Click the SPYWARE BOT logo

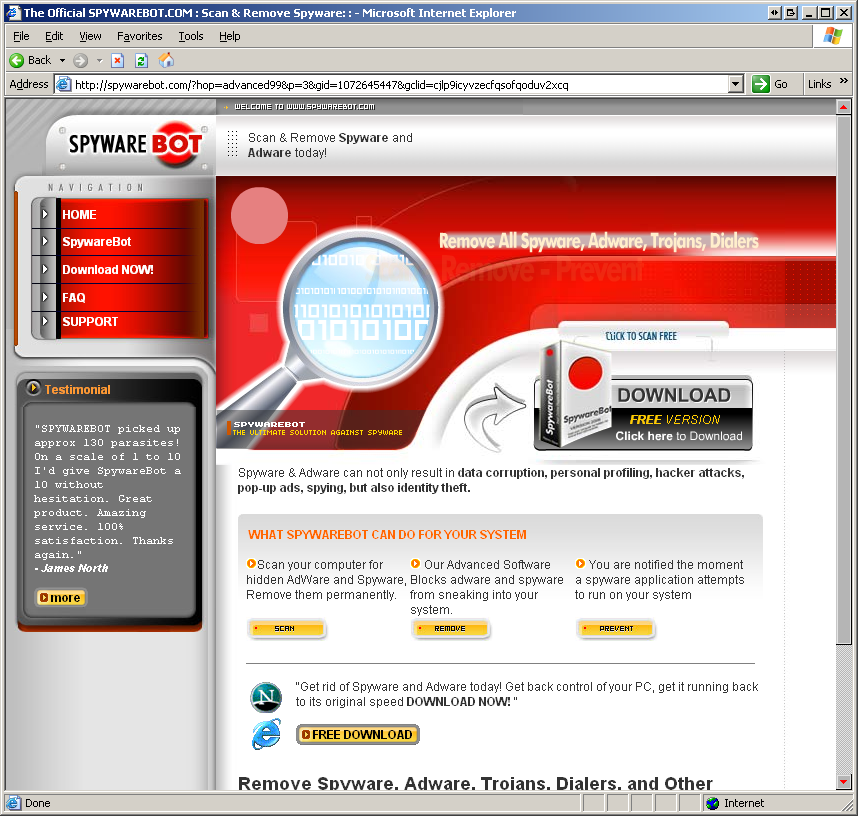point(135,144)
